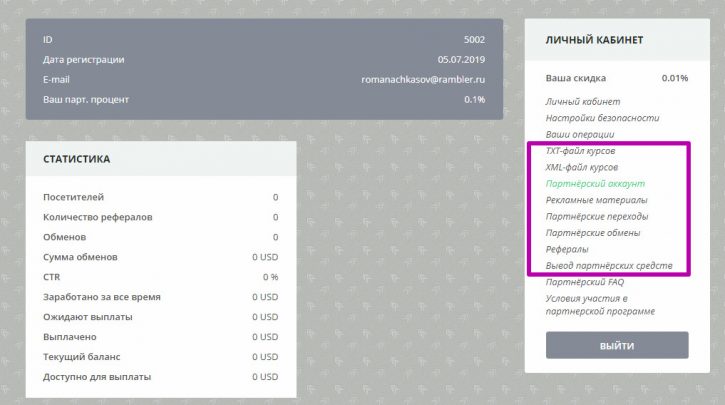The height and width of the screenshot is (405, 725).
Task: Click the СТАТИСТИКА heading
Action: 77,159
